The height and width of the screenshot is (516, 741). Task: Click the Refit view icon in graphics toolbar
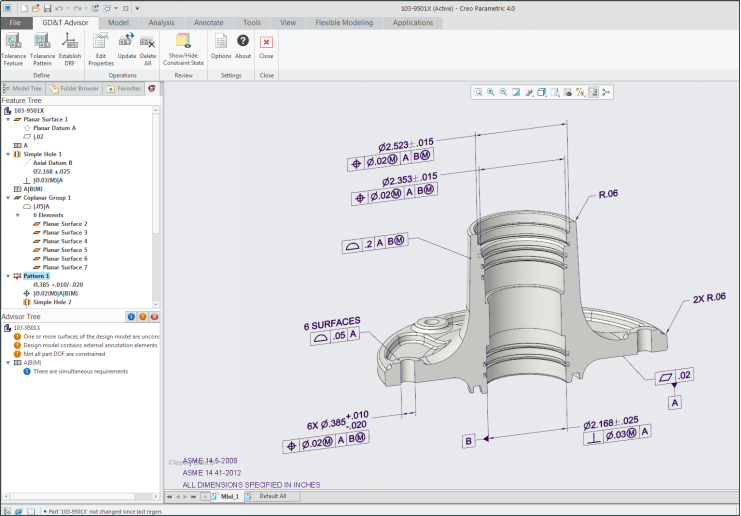pyautogui.click(x=478, y=92)
